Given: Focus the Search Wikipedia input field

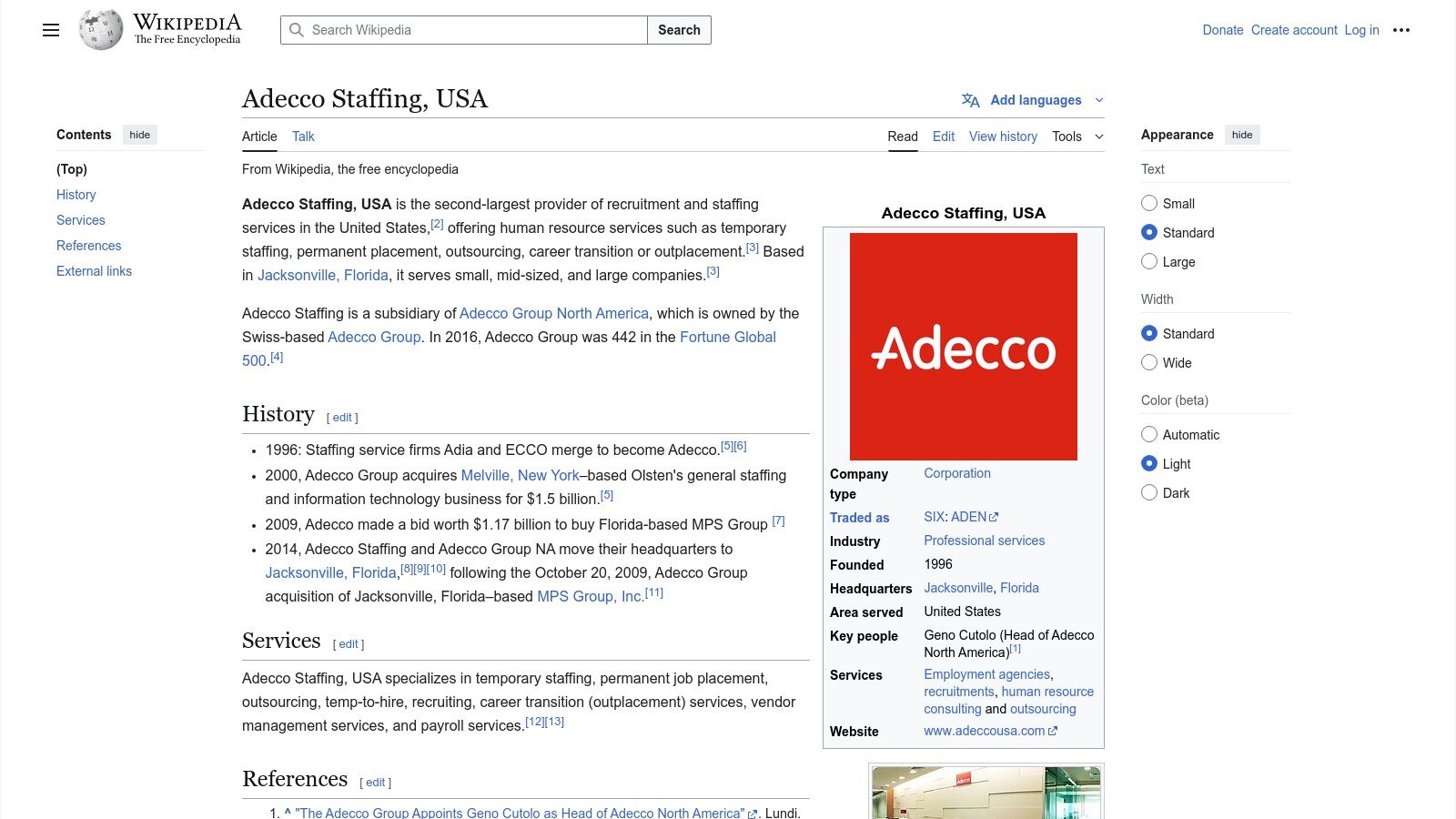Looking at the screenshot, I should tap(464, 30).
